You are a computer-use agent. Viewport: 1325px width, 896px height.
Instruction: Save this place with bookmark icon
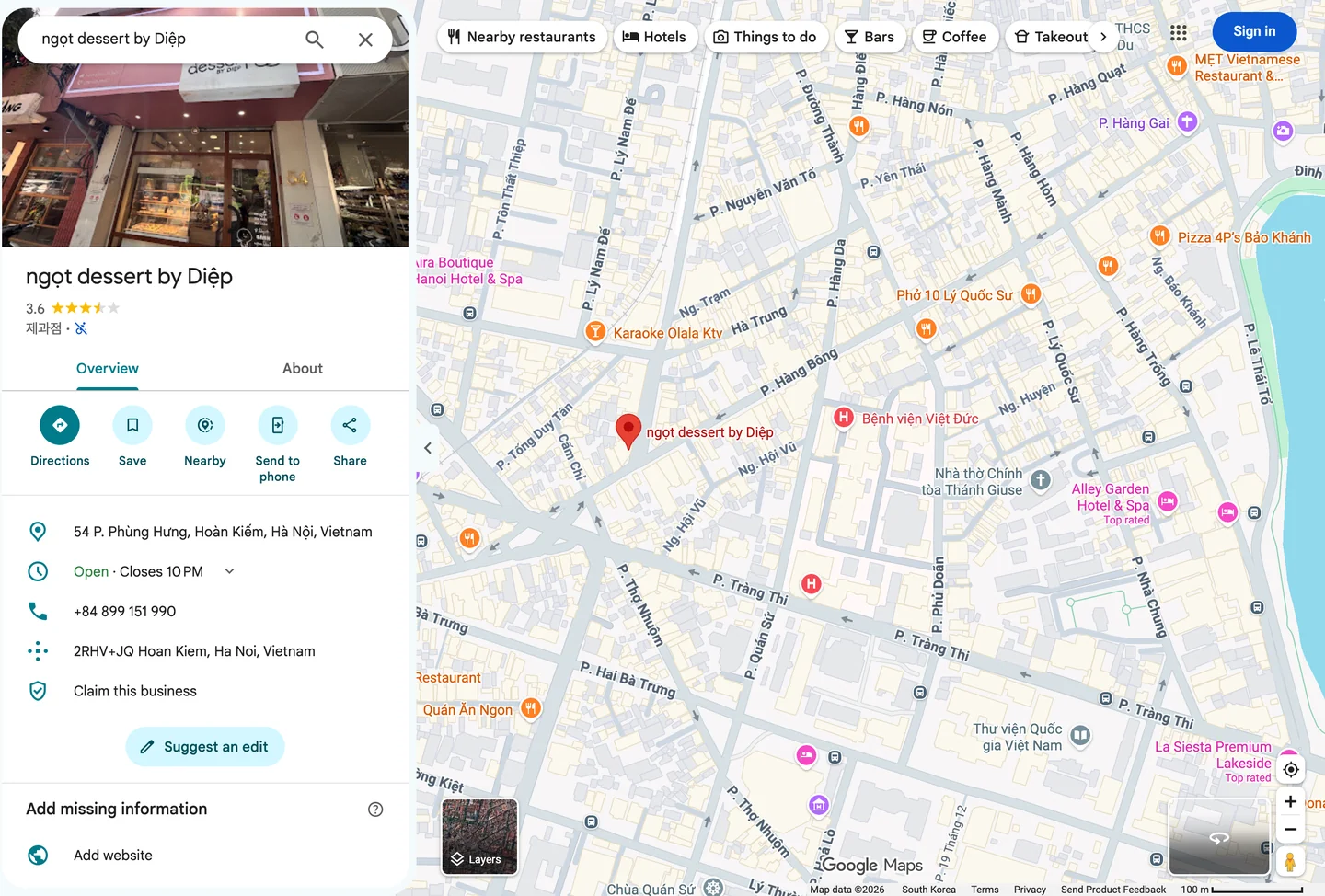[132, 425]
